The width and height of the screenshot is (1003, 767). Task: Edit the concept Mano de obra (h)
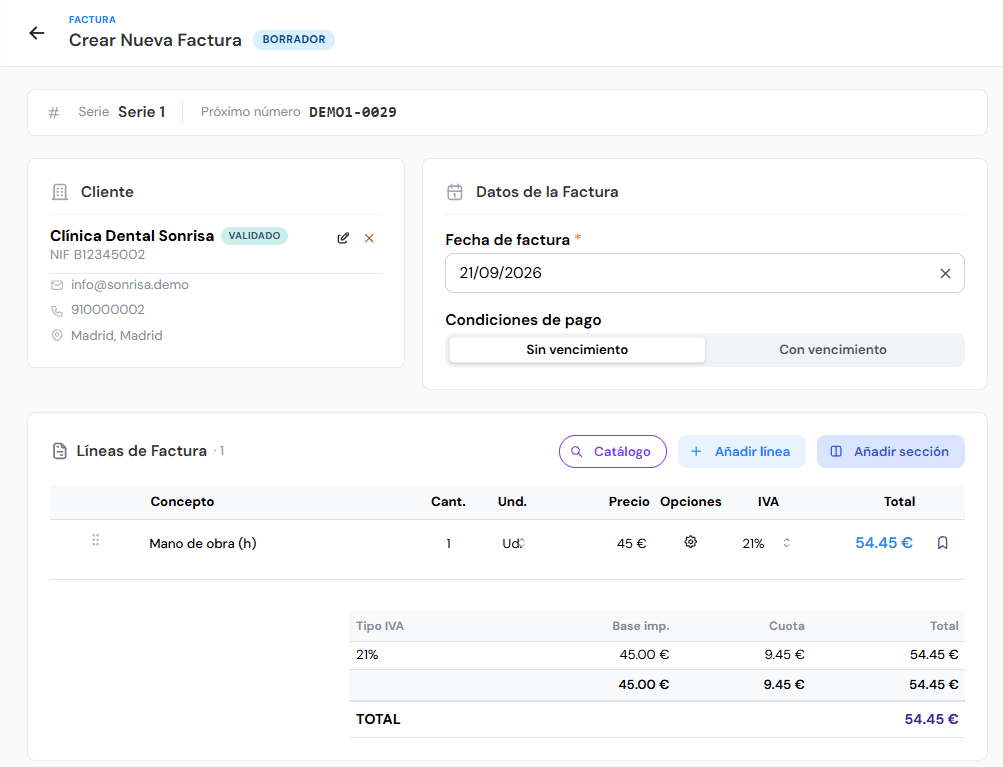203,543
